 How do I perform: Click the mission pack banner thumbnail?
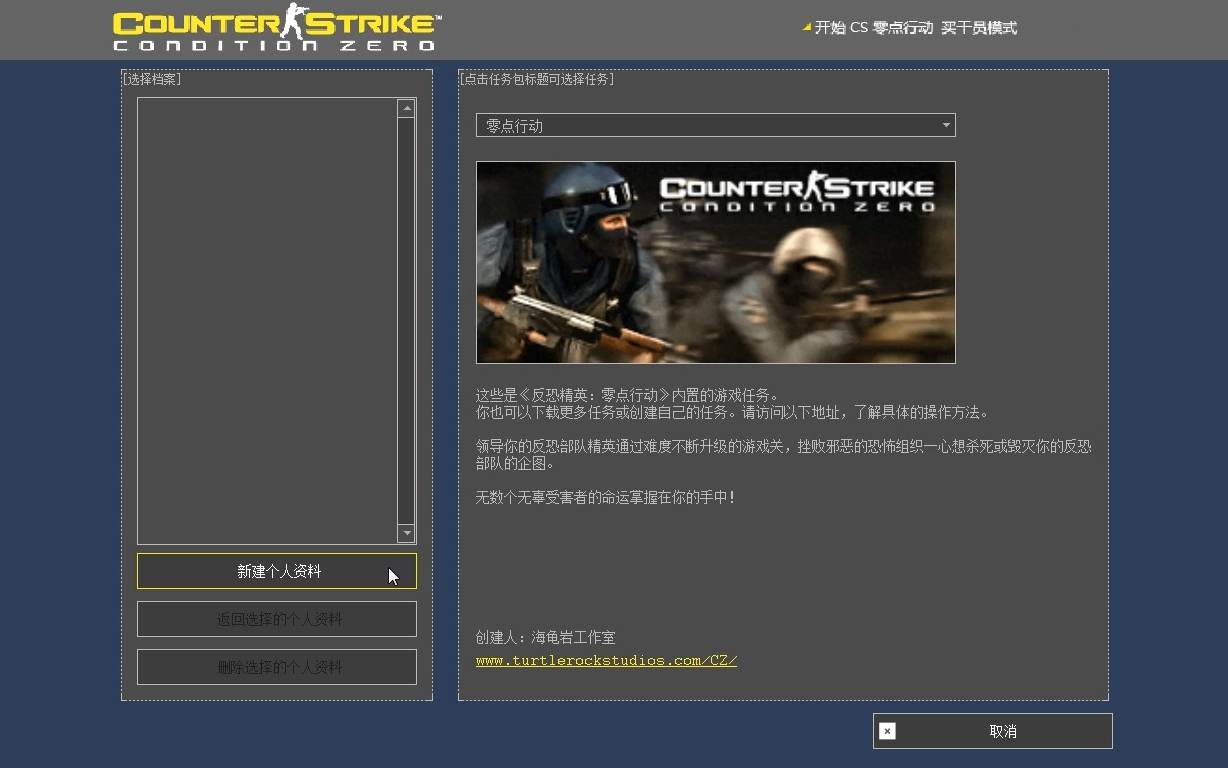pyautogui.click(x=715, y=262)
